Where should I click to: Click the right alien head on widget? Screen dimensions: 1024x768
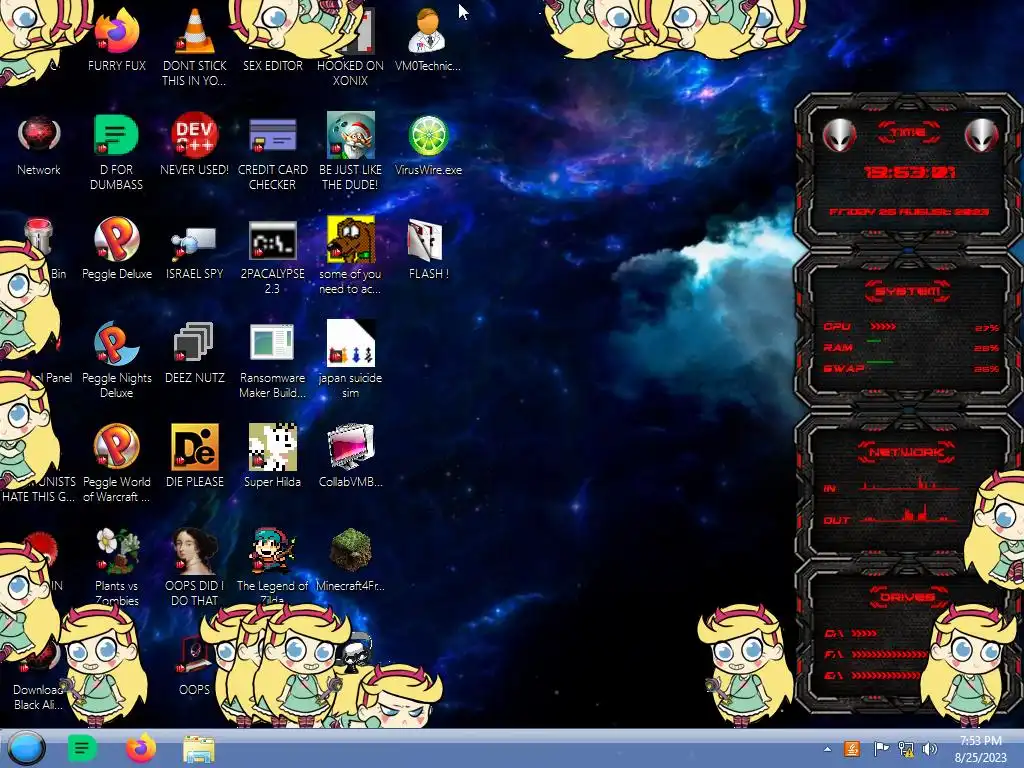pos(982,135)
